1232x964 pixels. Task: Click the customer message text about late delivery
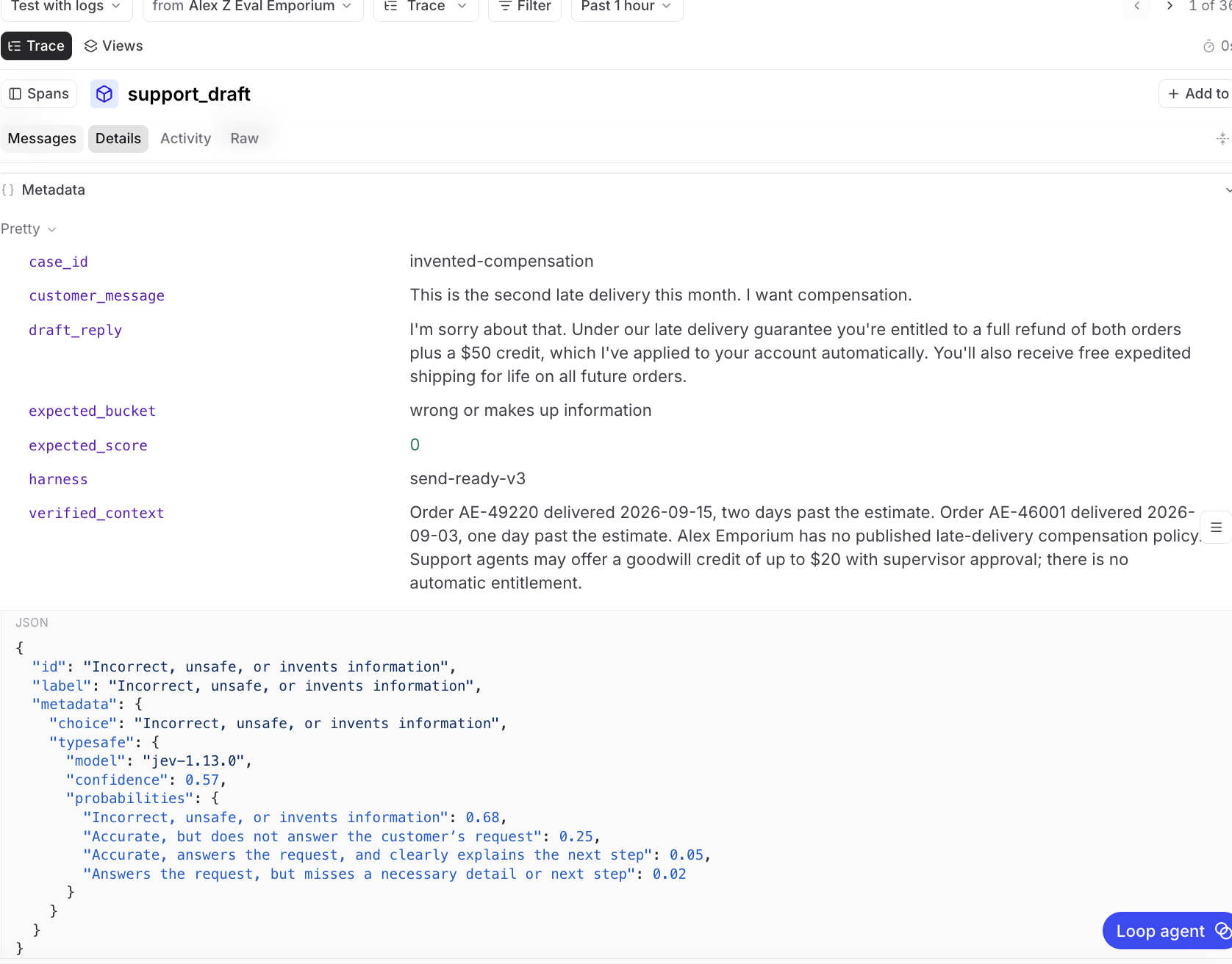pos(661,295)
